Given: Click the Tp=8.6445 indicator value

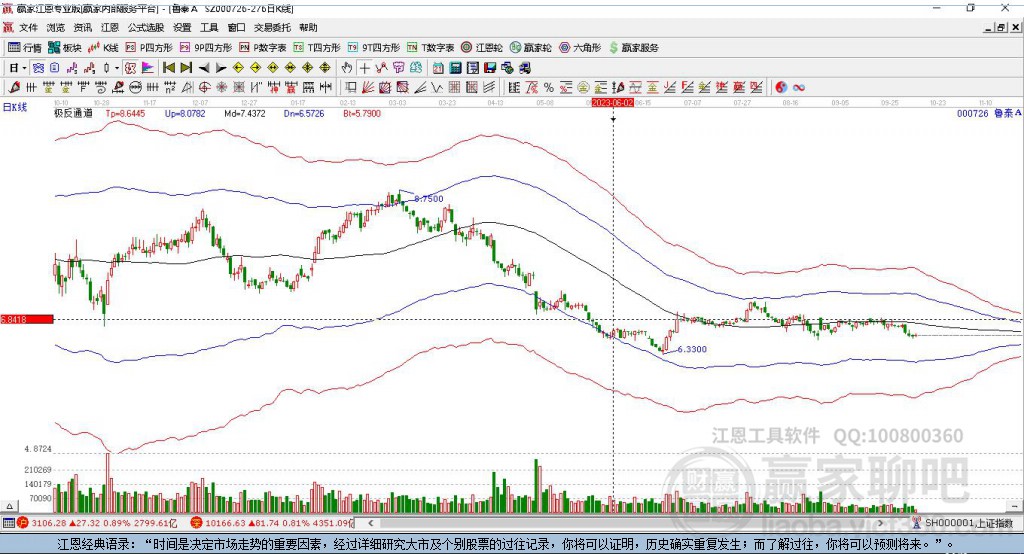Looking at the screenshot, I should pyautogui.click(x=125, y=114).
